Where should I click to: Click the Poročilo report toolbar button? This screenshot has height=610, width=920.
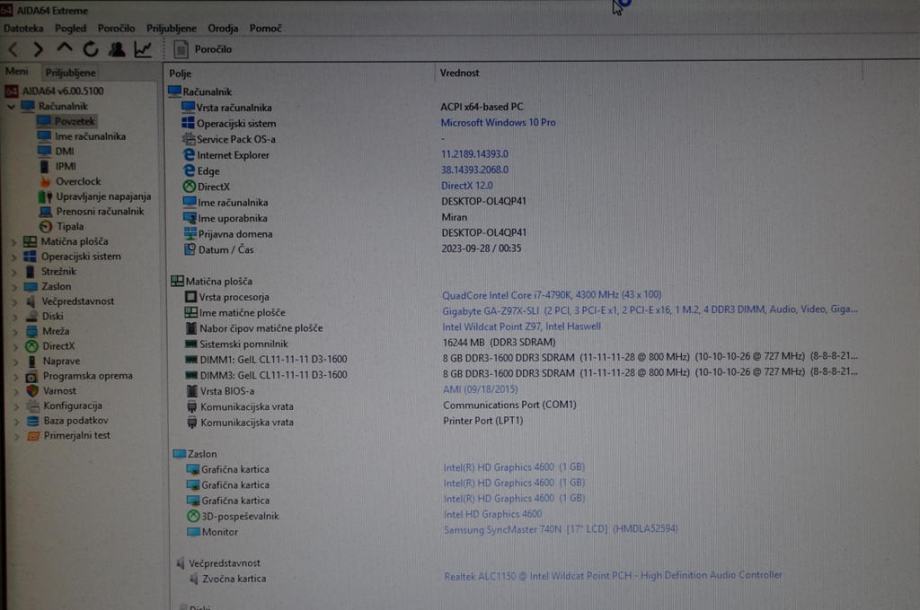[x=203, y=49]
